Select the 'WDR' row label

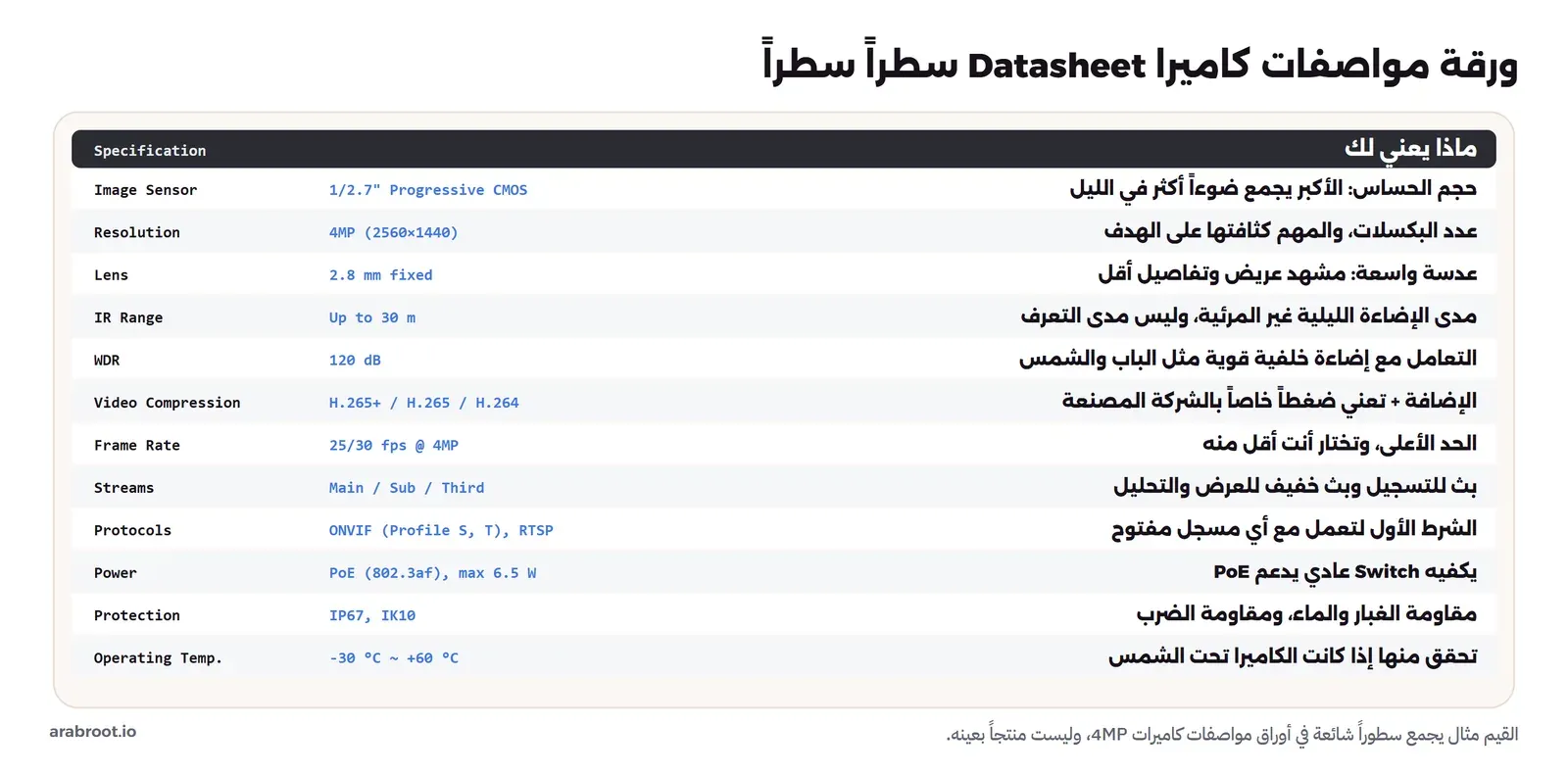point(107,361)
